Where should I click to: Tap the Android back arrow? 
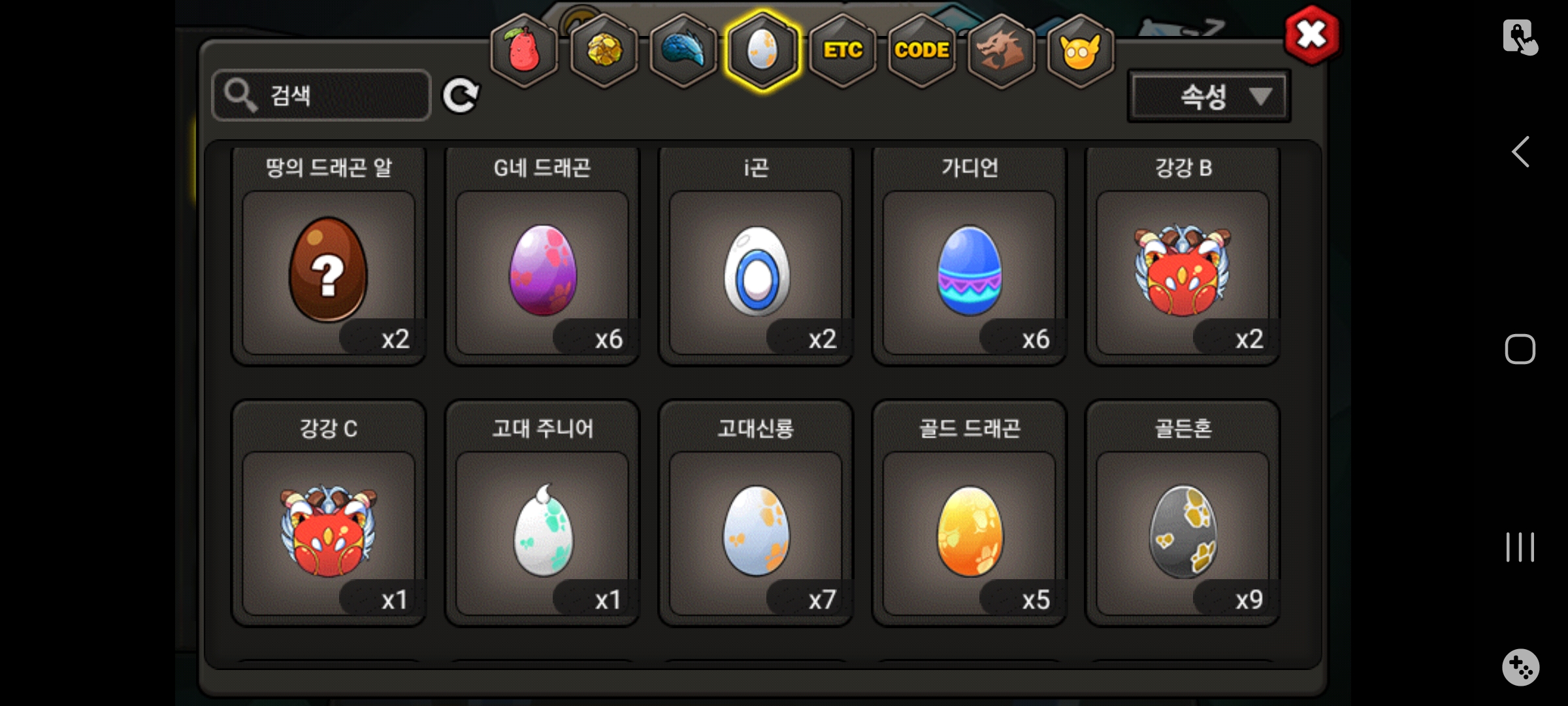(1520, 152)
